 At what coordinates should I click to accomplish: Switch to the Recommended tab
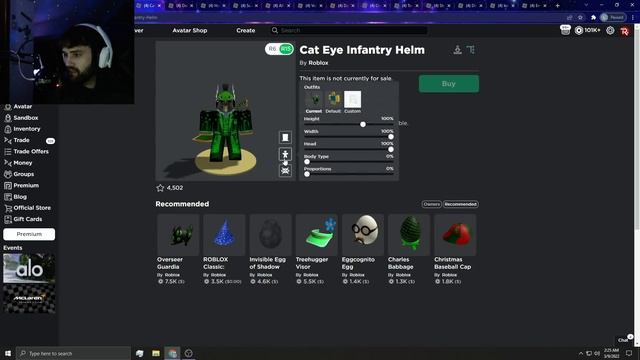pyautogui.click(x=460, y=204)
